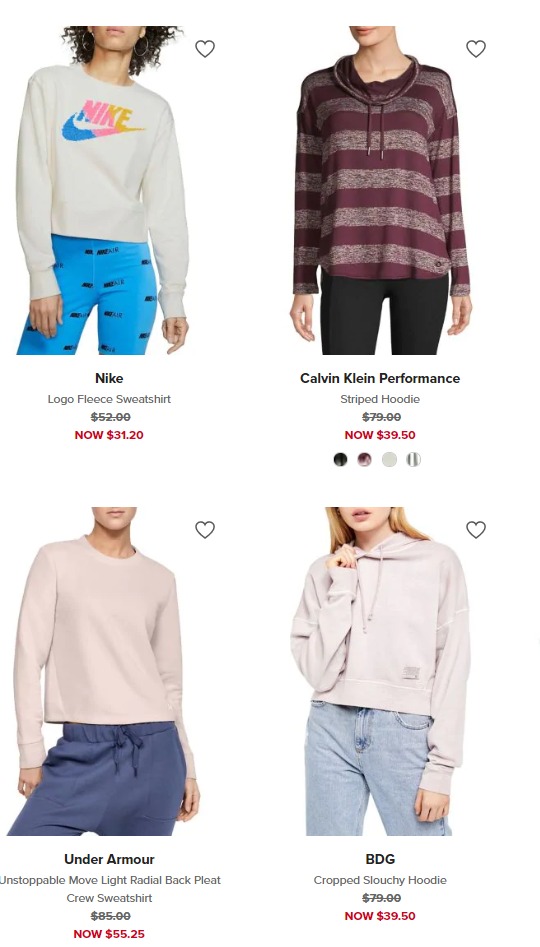Favorite the Nike Logo Fleece Sweatshirt heart

pos(205,48)
